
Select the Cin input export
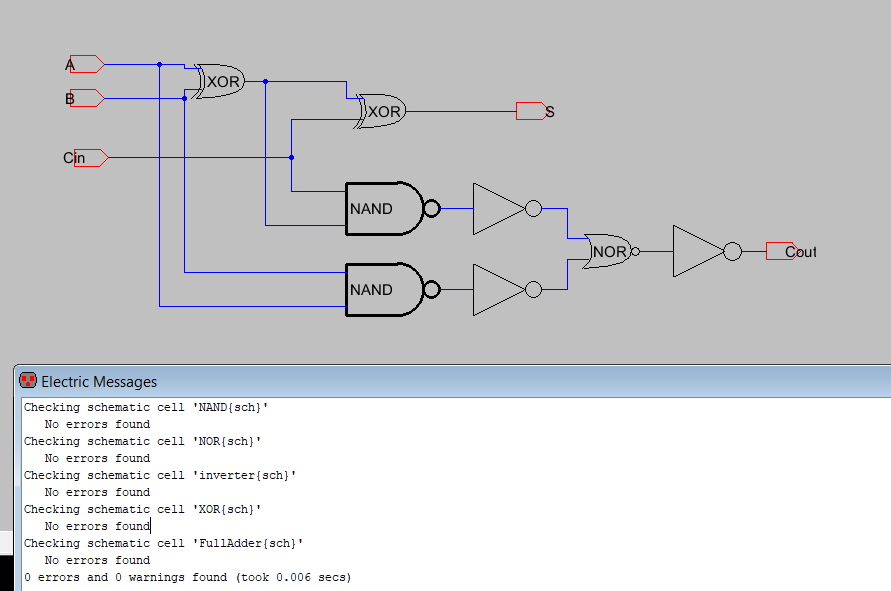[x=88, y=157]
